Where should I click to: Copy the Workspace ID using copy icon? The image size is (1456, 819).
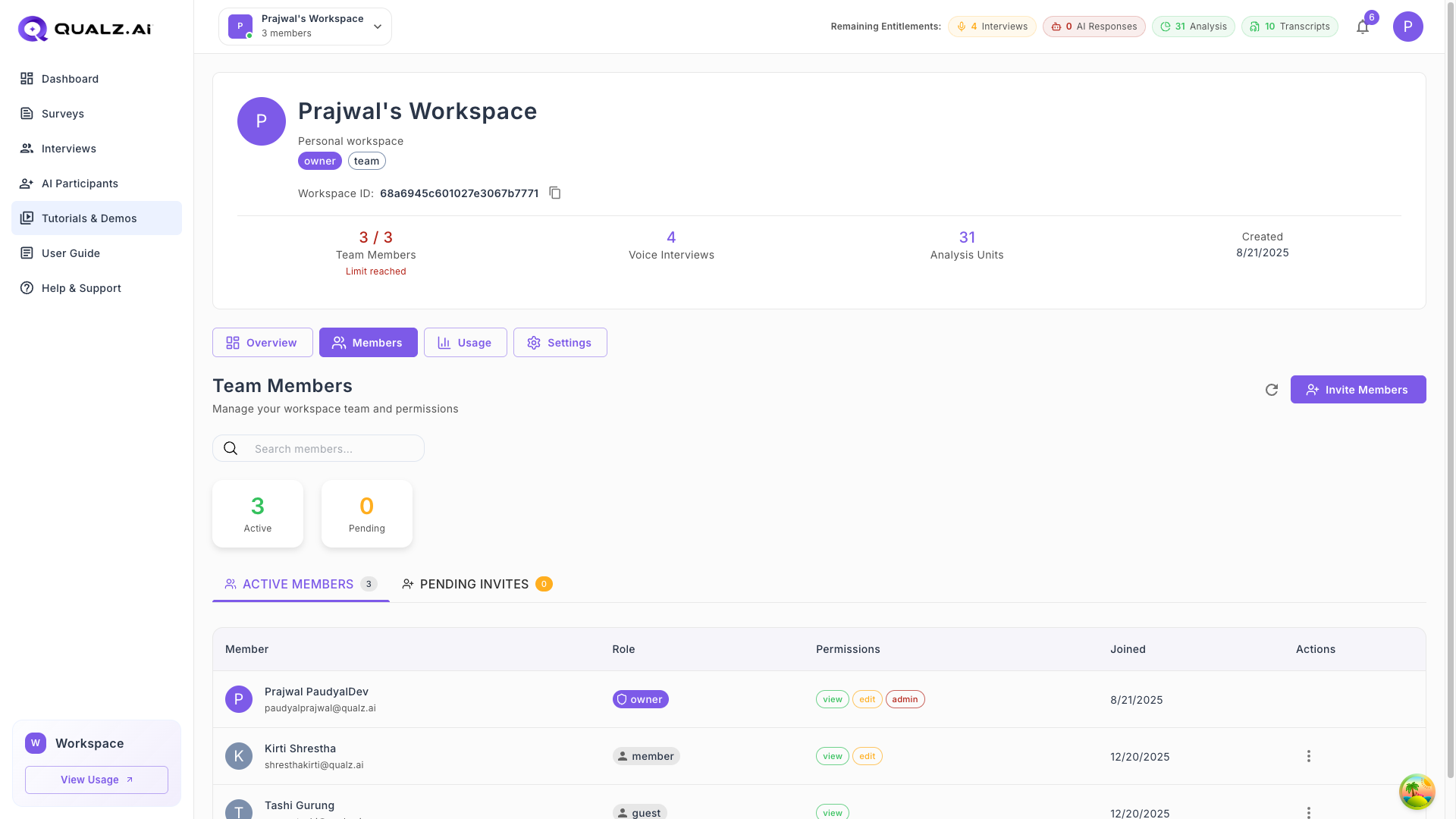tap(555, 193)
